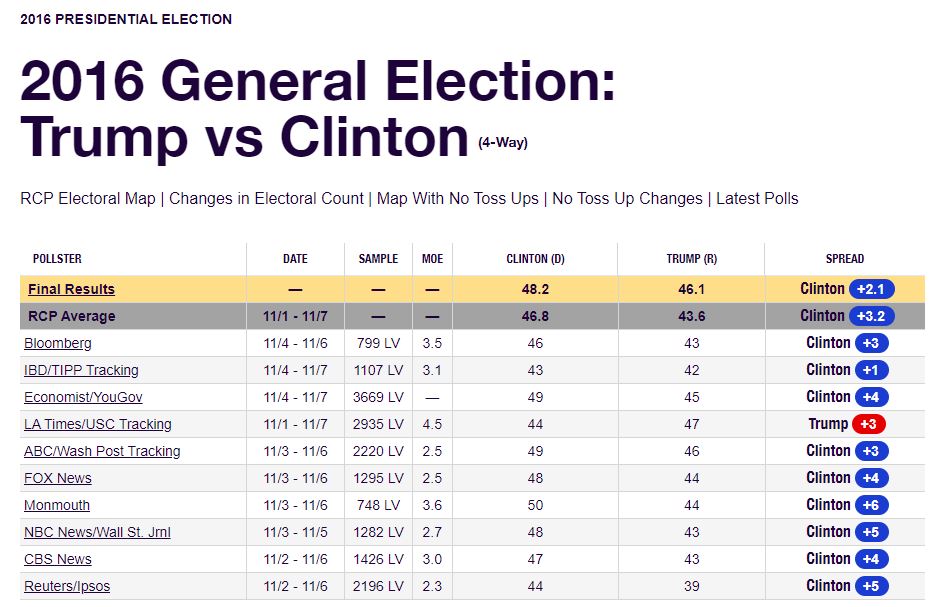Click the FOX News poll link
Screen dimensions: 937x607
tap(58, 479)
